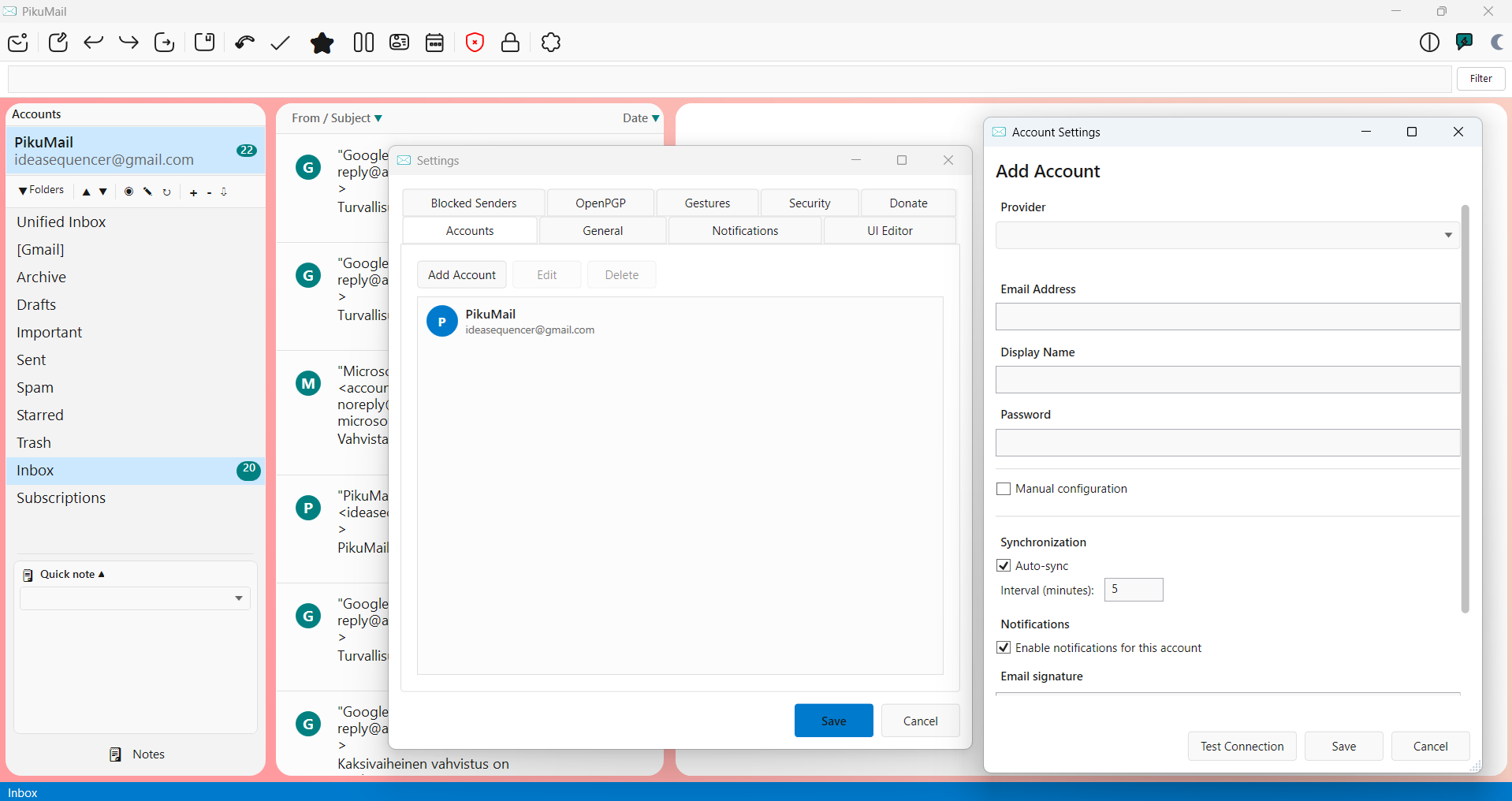Click the notes icon beside the Notes label
The height and width of the screenshot is (801, 1512).
[116, 754]
